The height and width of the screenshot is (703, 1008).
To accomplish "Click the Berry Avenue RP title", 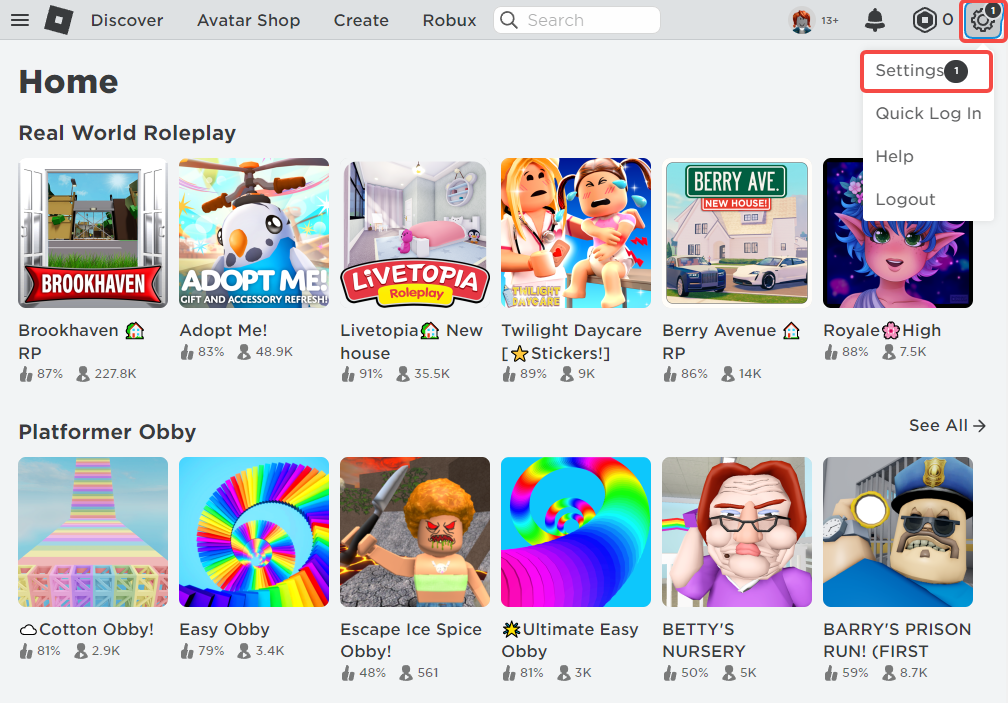I will (731, 342).
